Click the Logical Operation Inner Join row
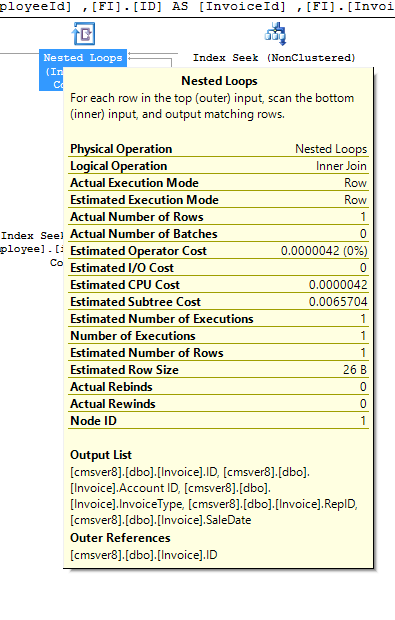This screenshot has height=620, width=395. click(x=218, y=166)
